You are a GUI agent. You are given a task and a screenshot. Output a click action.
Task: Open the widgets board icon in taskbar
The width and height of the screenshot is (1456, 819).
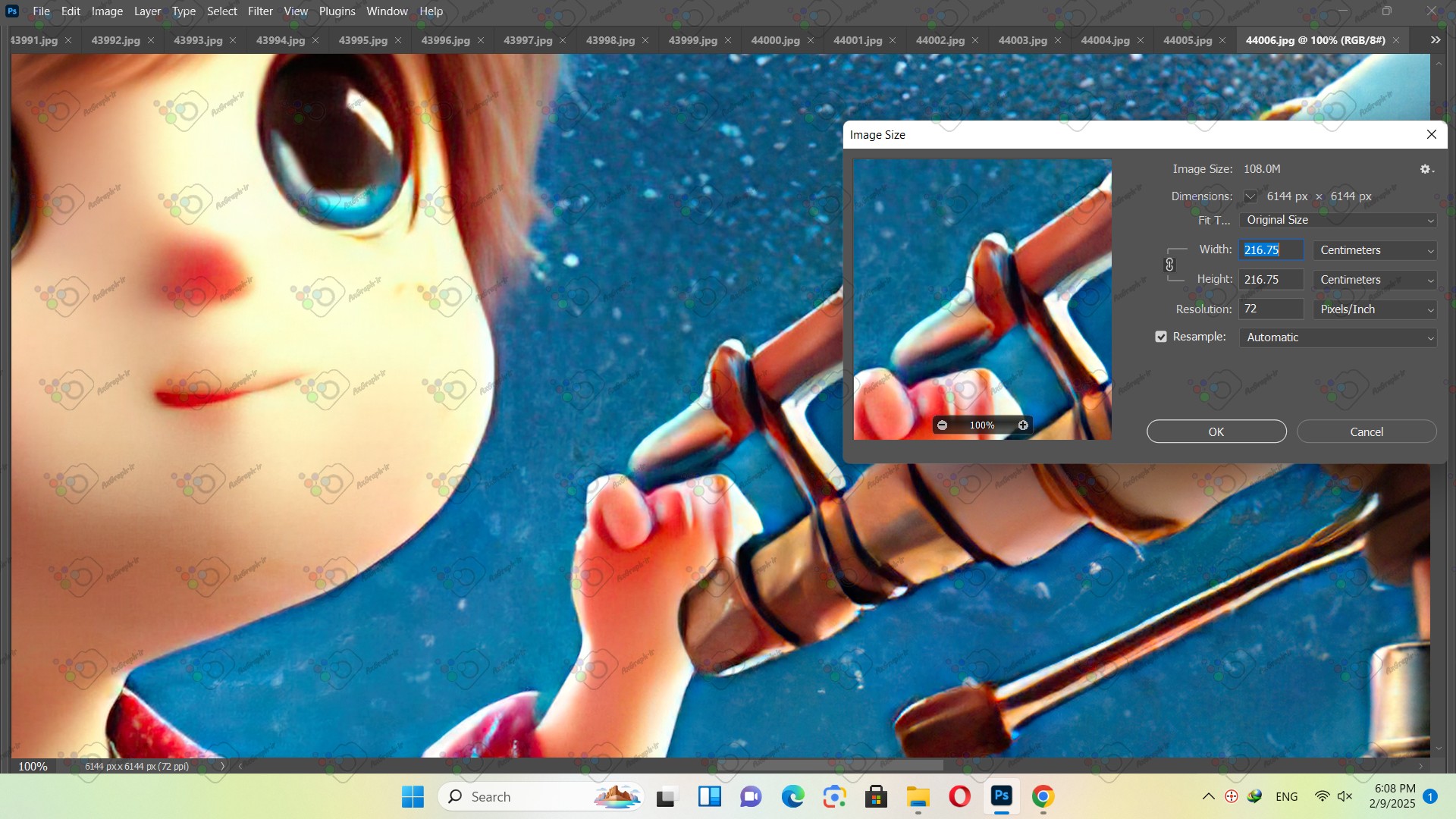pyautogui.click(x=710, y=797)
